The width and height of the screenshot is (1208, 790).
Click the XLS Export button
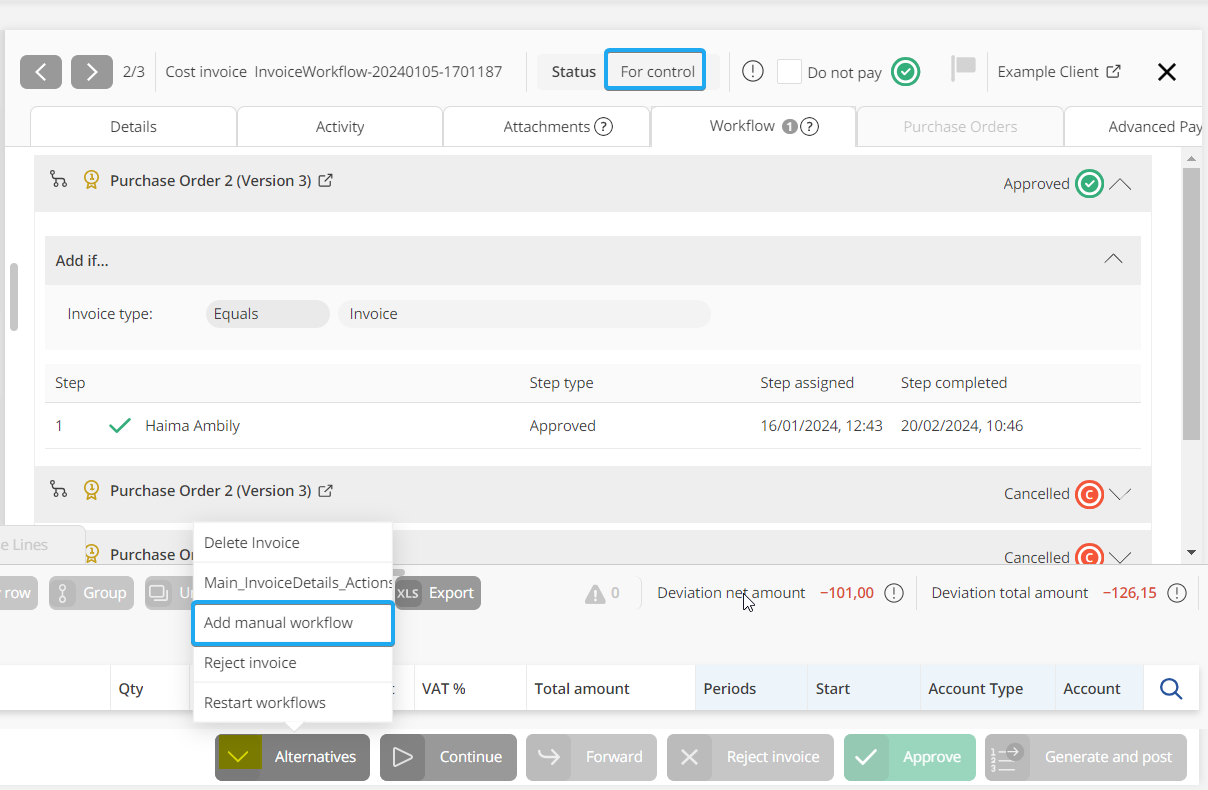[438, 593]
